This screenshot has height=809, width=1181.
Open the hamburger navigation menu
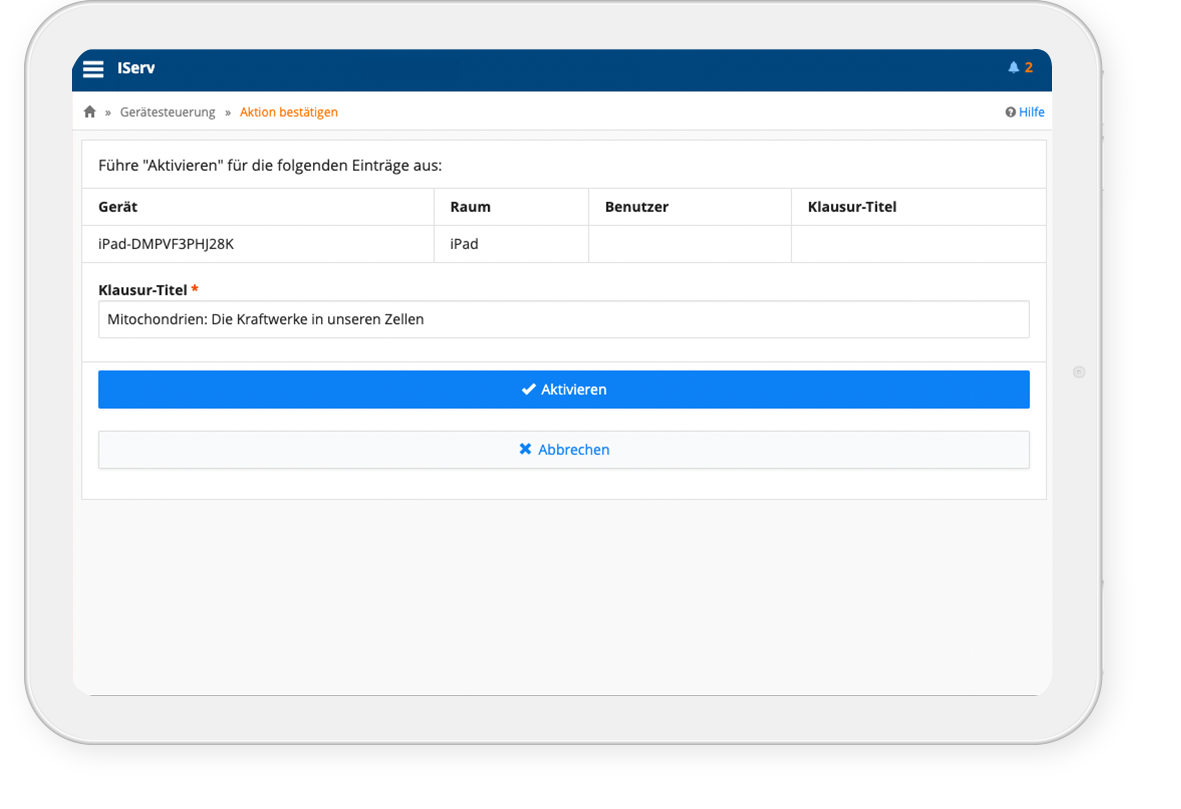[x=93, y=69]
